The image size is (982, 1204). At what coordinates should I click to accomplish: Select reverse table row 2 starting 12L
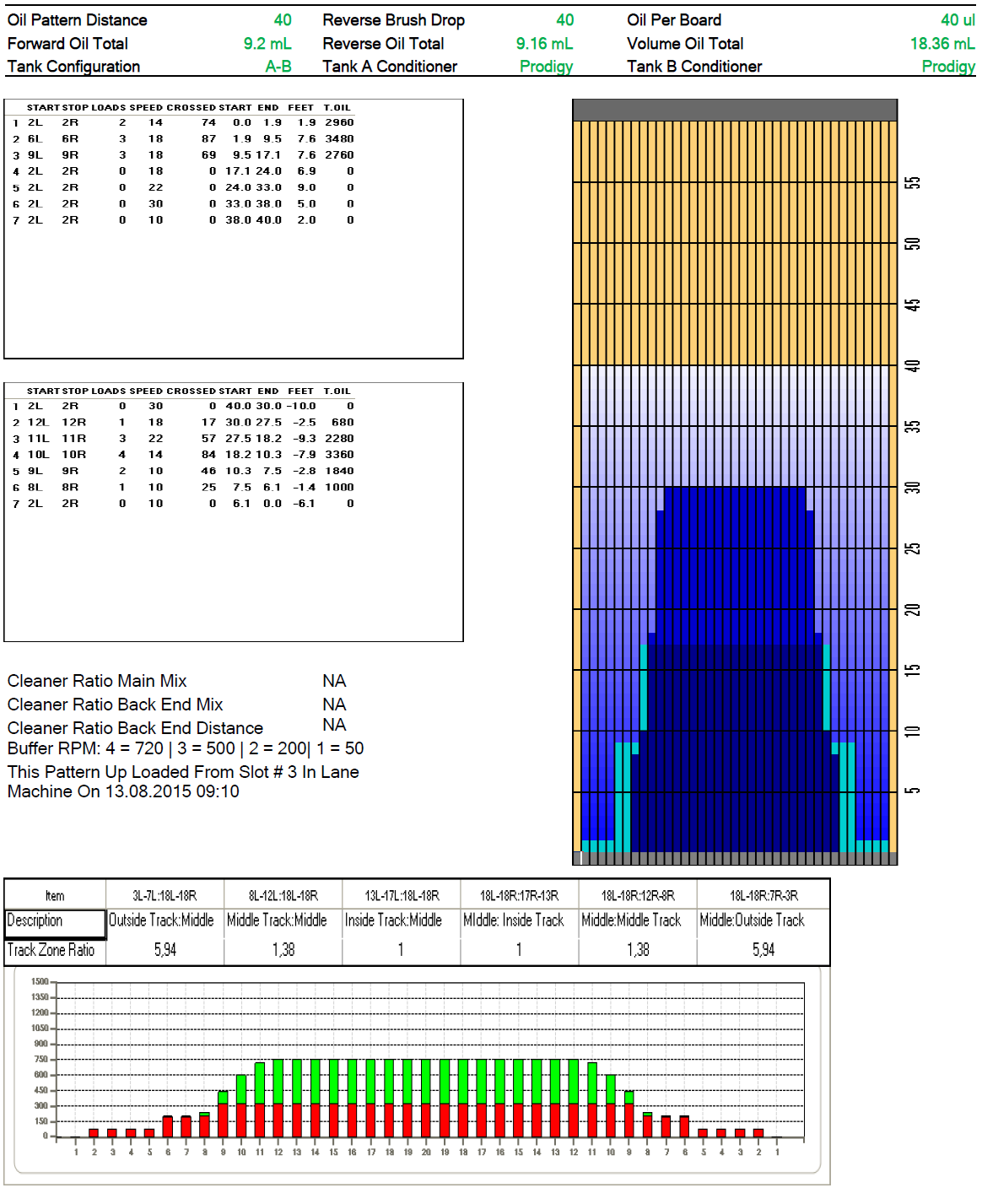[183, 423]
